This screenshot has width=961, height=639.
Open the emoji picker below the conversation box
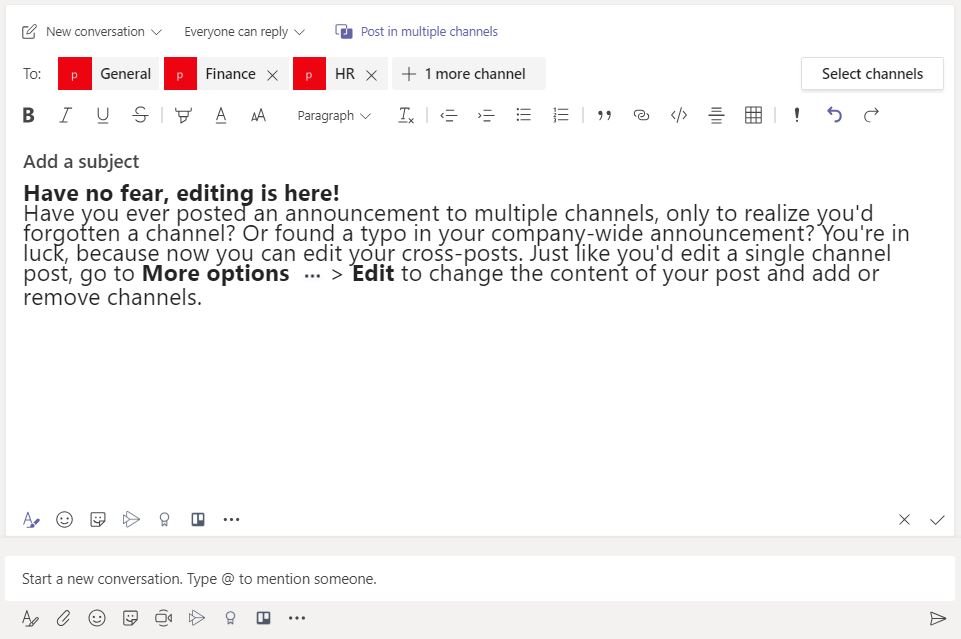tap(97, 617)
